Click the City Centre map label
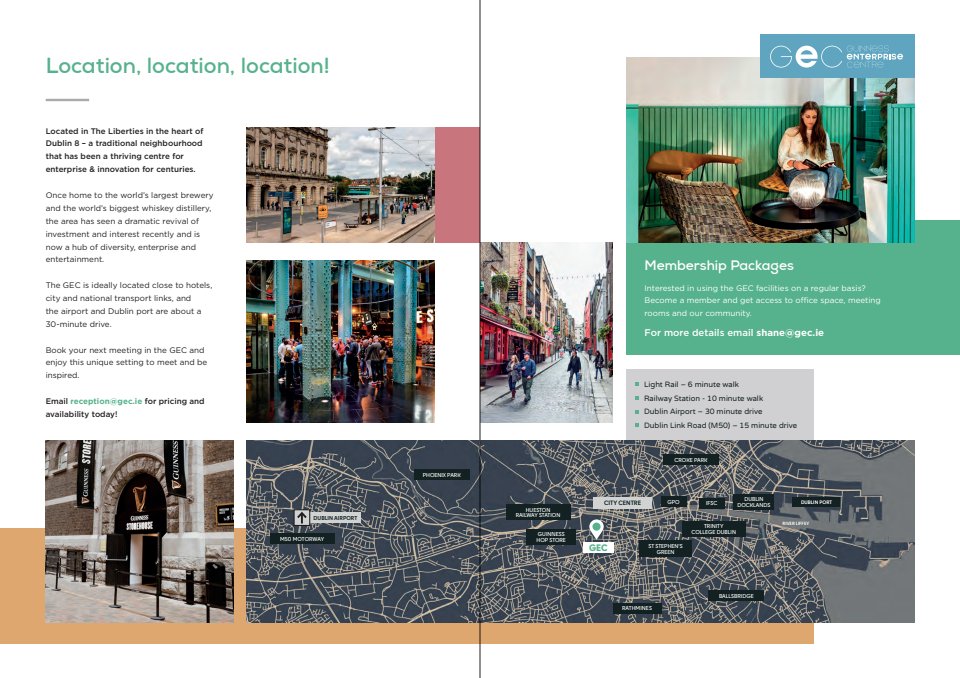The image size is (960, 678). 622,502
